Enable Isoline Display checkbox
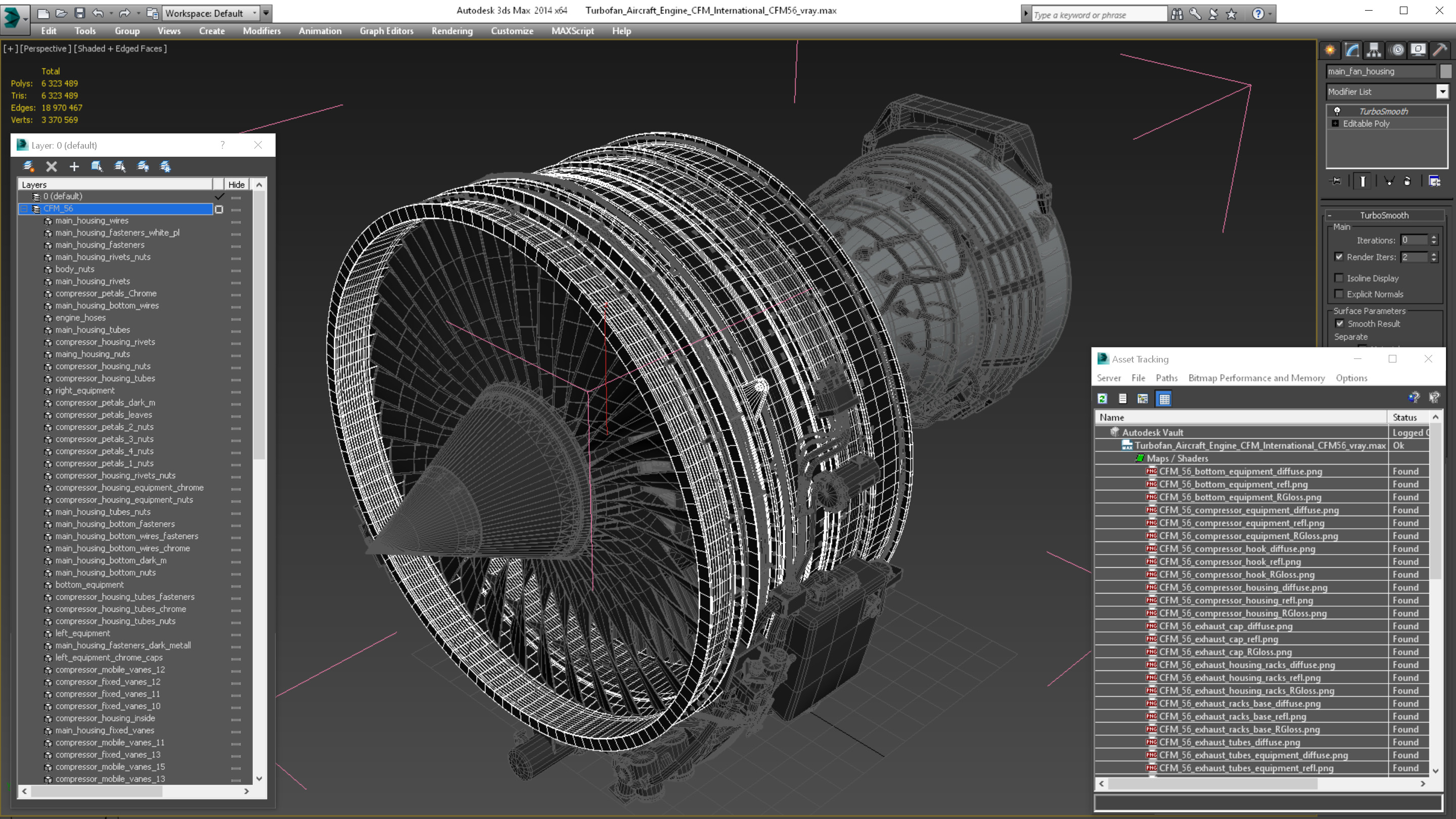Image resolution: width=1456 pixels, height=819 pixels. click(x=1339, y=278)
